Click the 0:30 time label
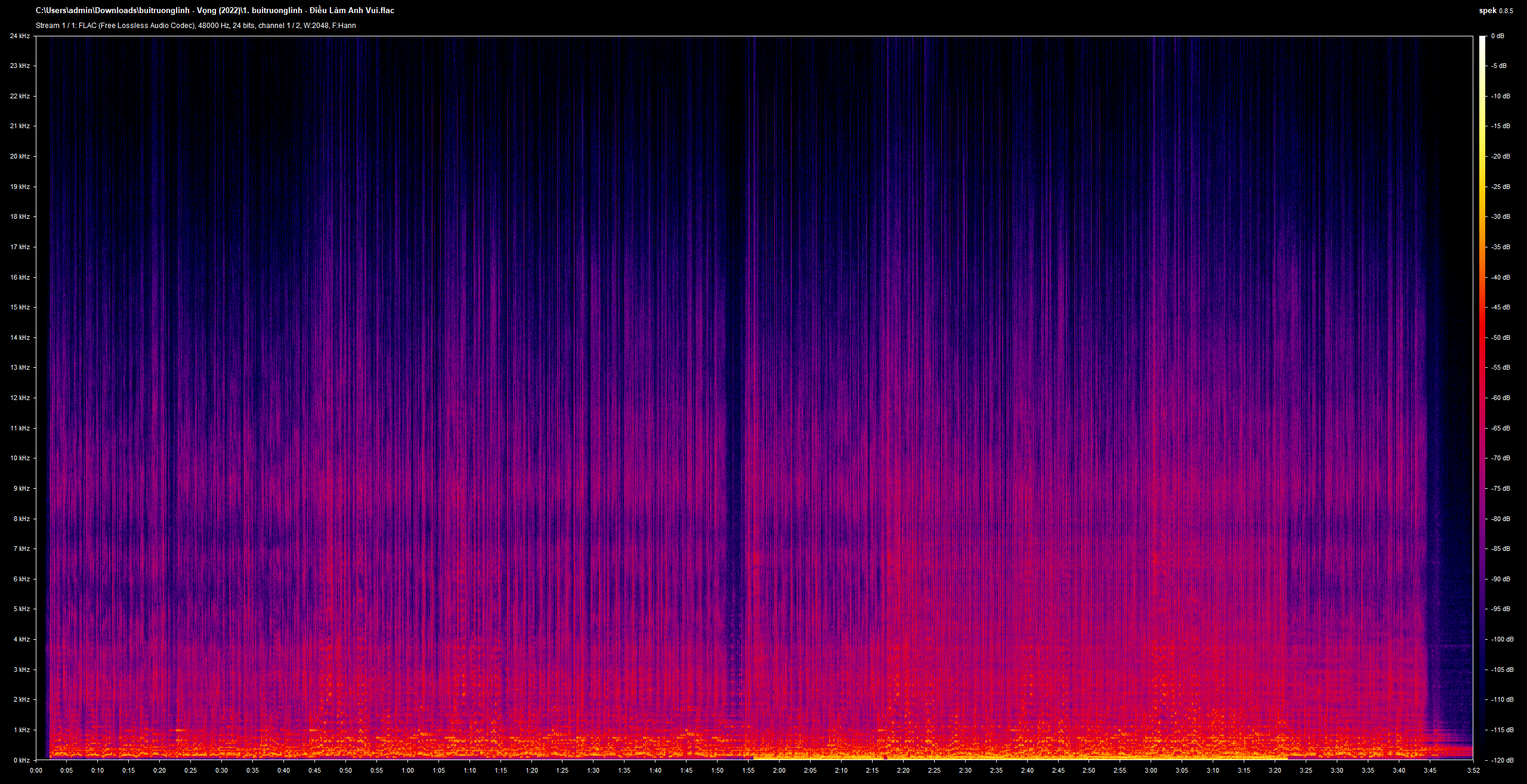Screen dimensions: 1527x784 pyautogui.click(x=221, y=770)
